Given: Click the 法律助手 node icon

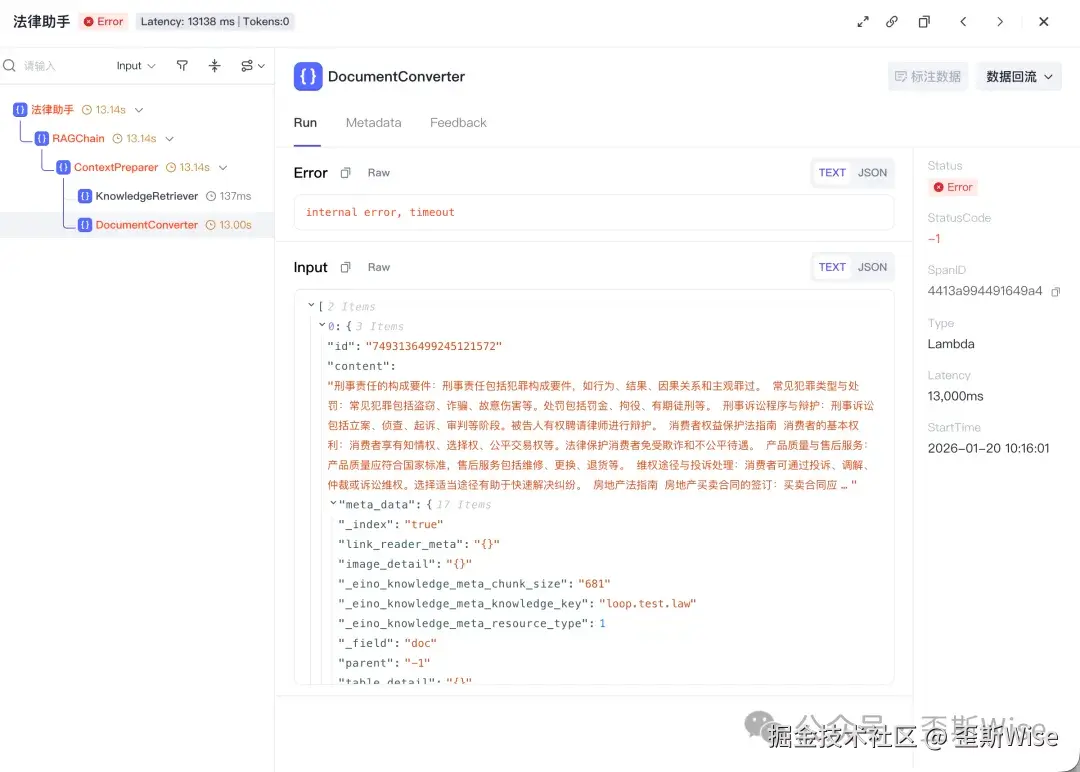Looking at the screenshot, I should 20,109.
